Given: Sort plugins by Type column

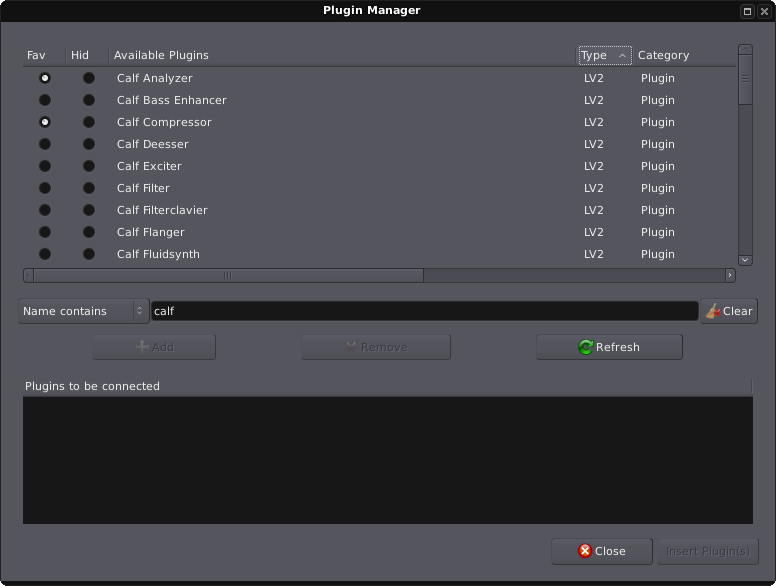Looking at the screenshot, I should [x=604, y=55].
